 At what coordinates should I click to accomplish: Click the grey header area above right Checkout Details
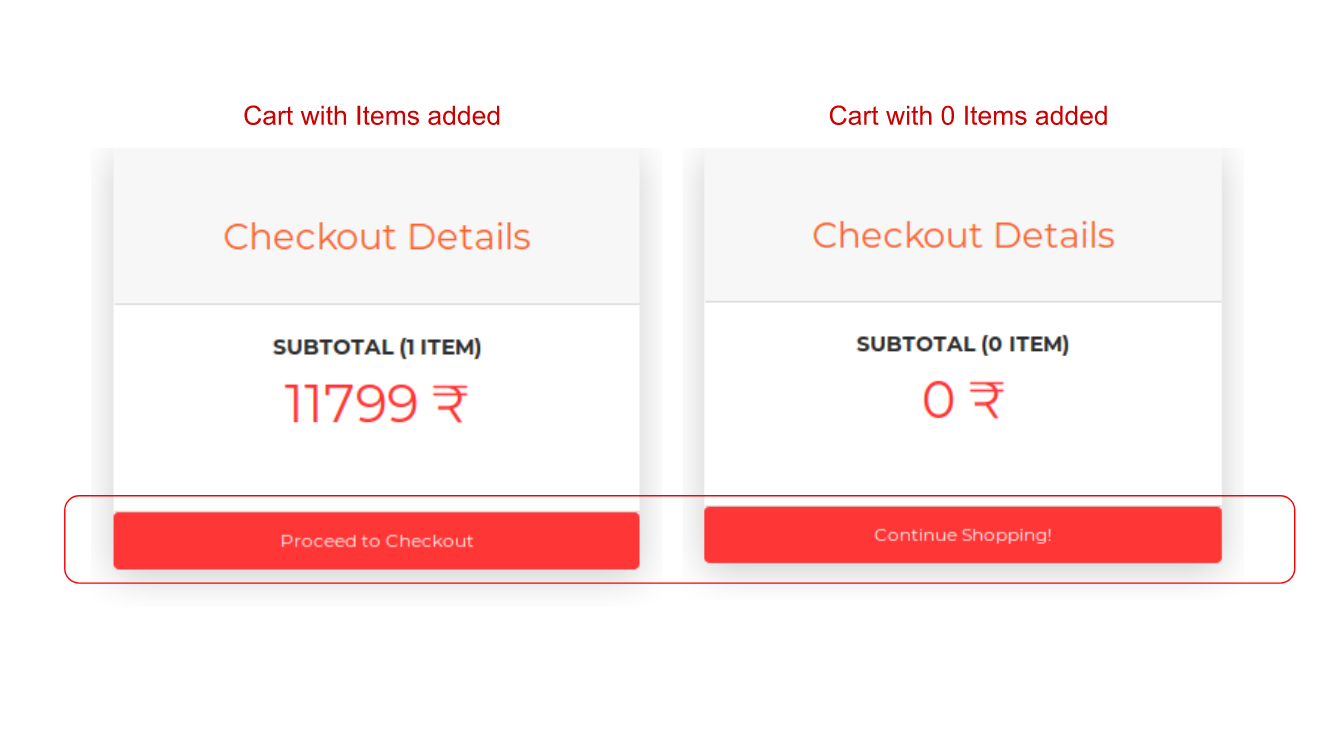pos(962,180)
